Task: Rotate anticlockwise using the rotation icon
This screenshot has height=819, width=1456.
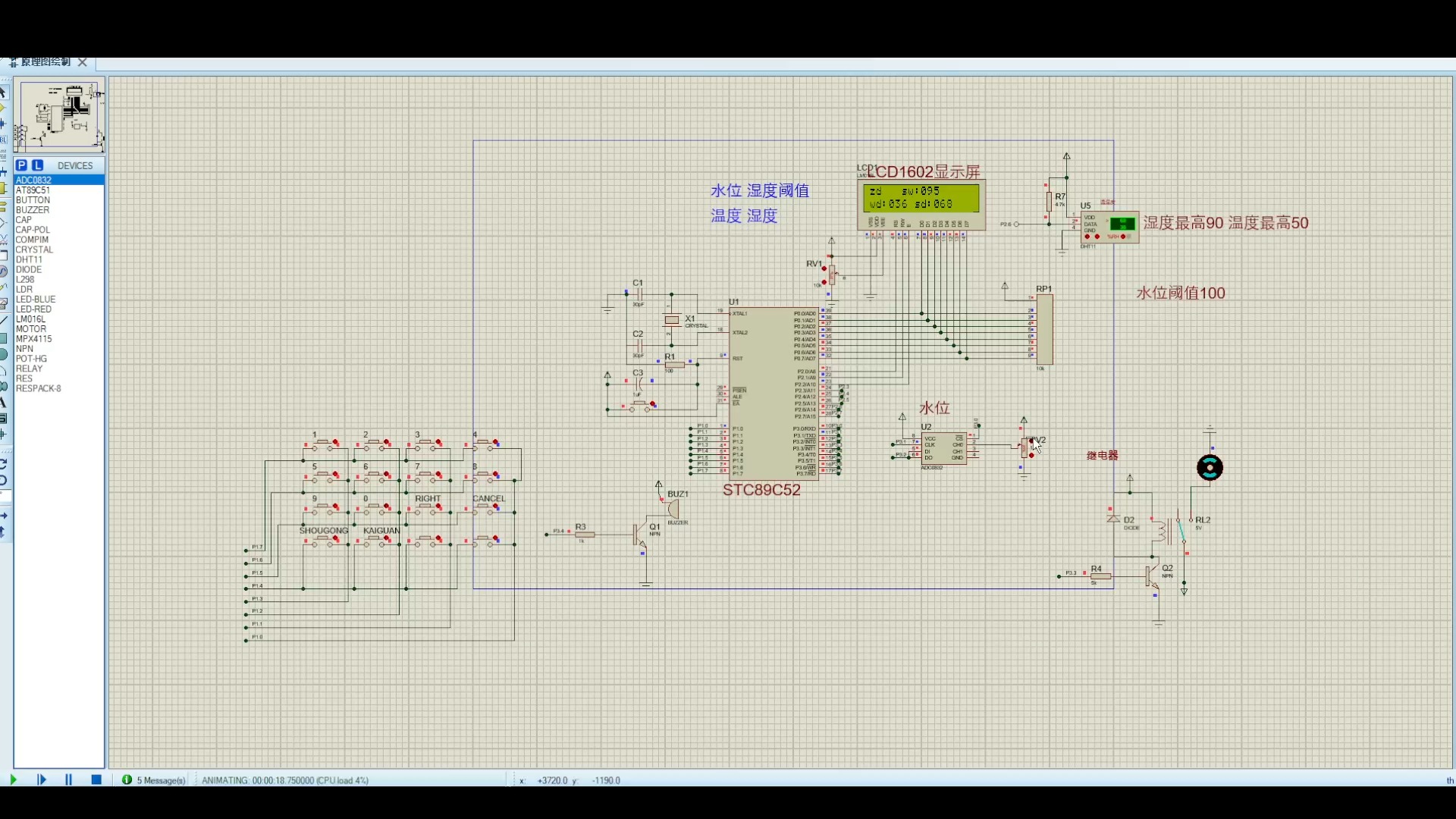Action: pyautogui.click(x=4, y=479)
